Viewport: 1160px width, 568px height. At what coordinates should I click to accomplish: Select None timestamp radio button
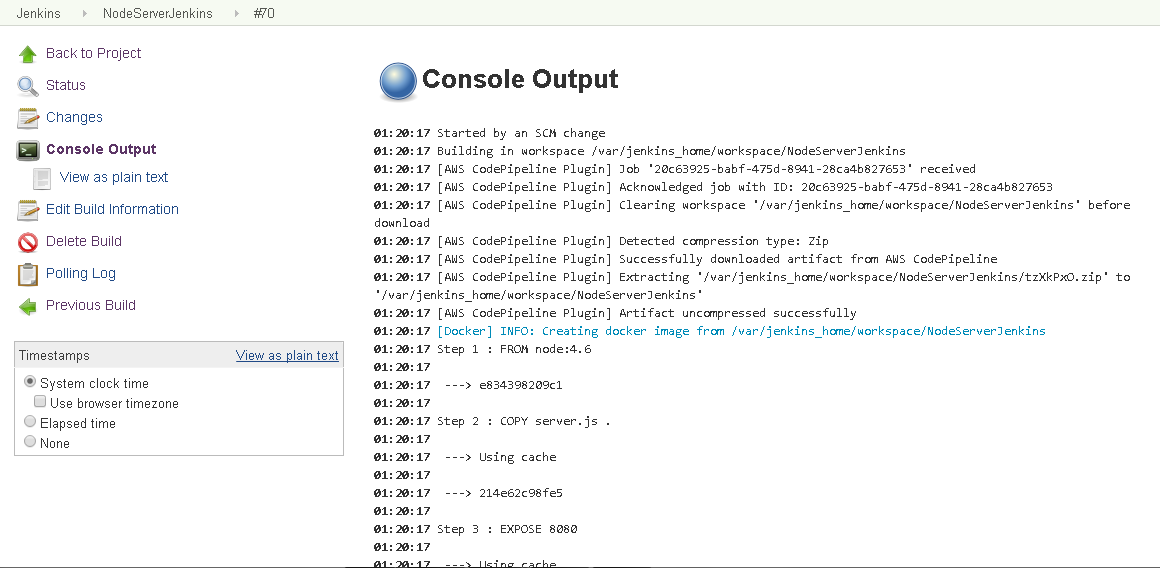(30, 442)
